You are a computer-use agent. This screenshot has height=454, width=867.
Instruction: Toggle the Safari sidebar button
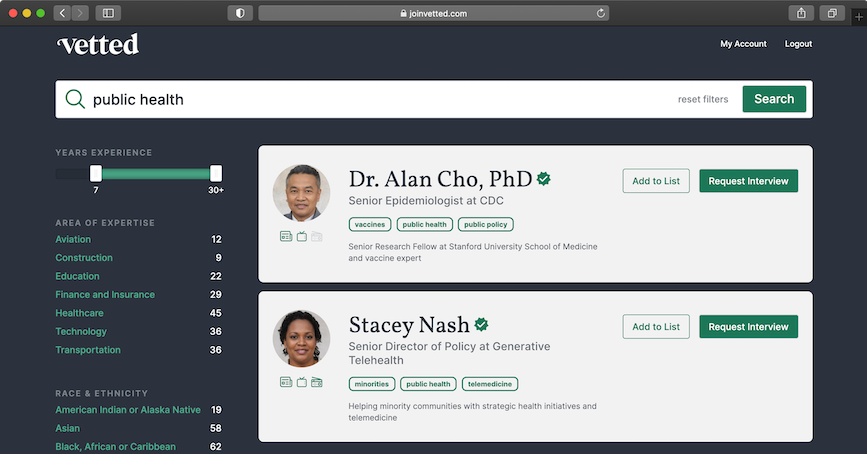107,13
